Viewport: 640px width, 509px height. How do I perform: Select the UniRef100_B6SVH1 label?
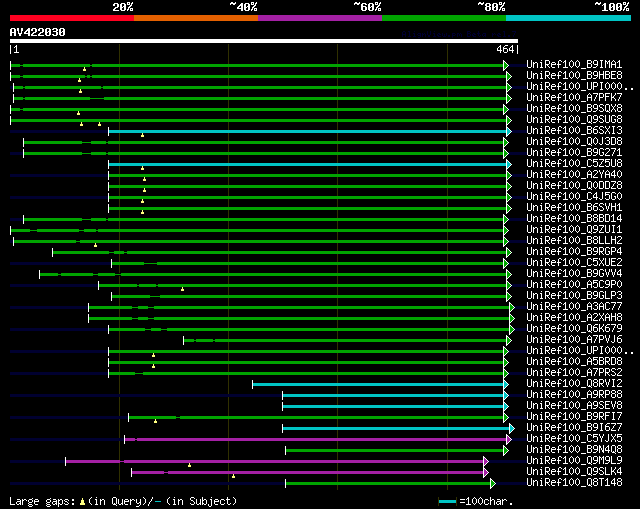point(574,208)
